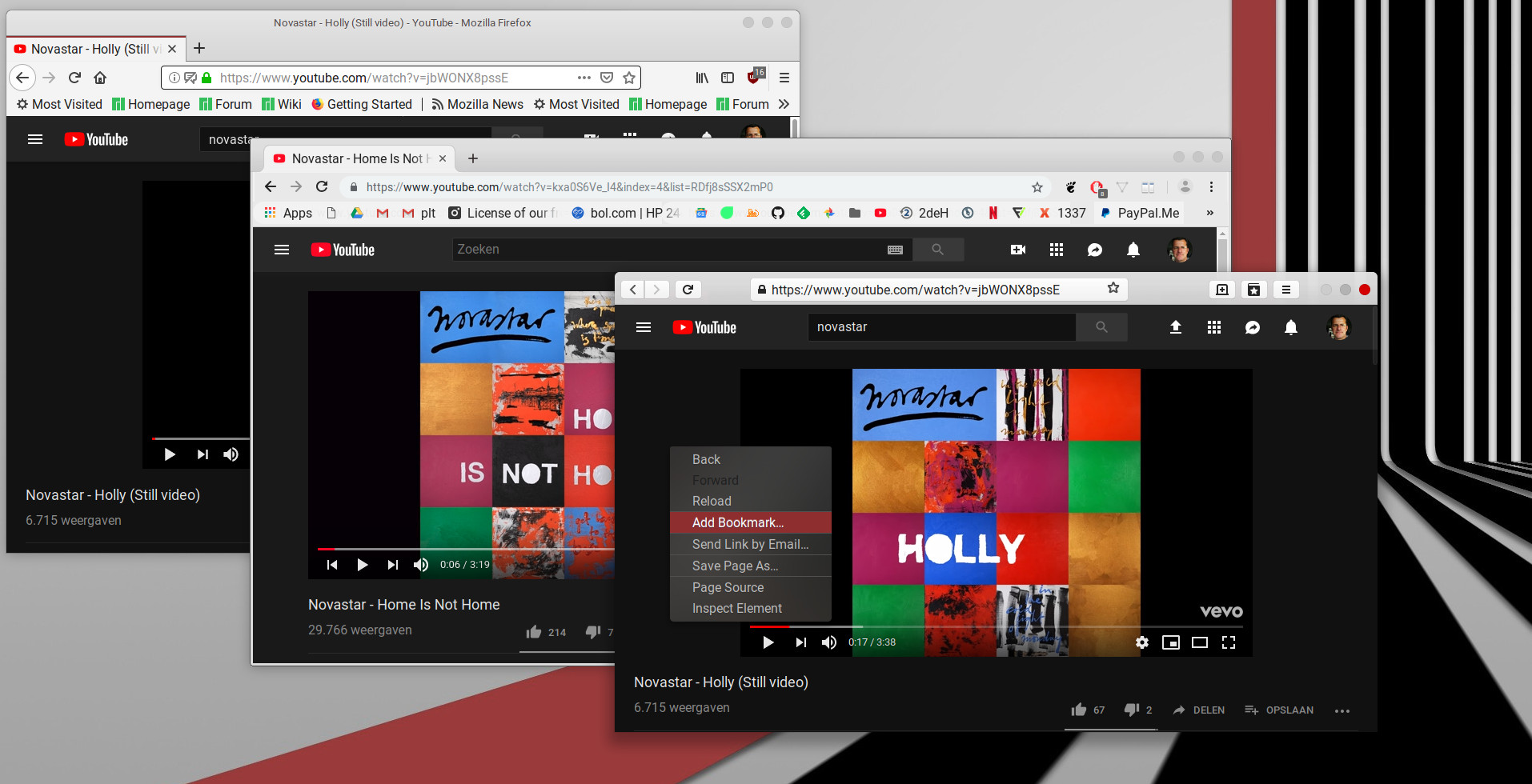Play video in Firefox window player

[x=170, y=454]
